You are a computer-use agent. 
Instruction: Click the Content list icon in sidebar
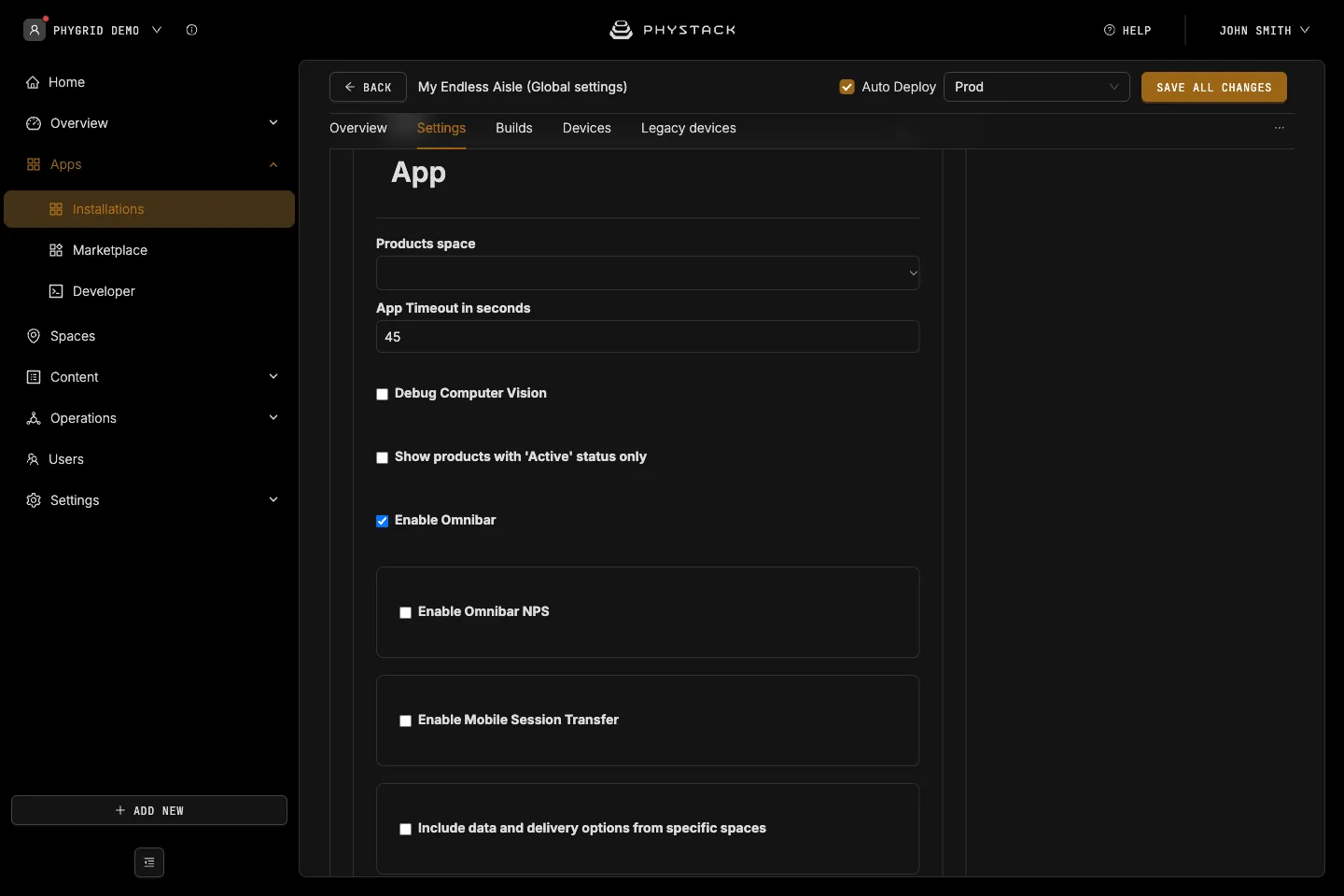[x=34, y=377]
